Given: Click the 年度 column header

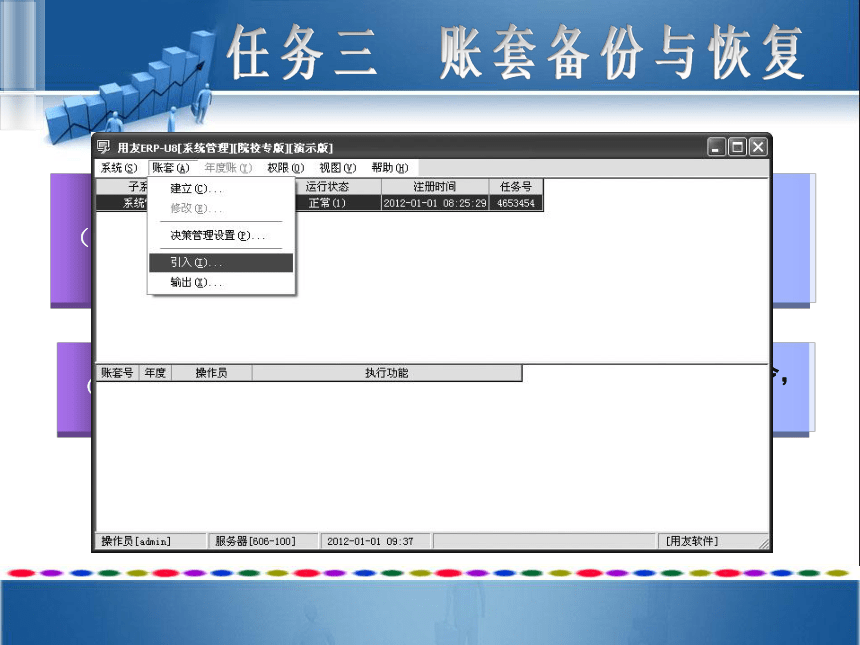Looking at the screenshot, I should pos(156,373).
